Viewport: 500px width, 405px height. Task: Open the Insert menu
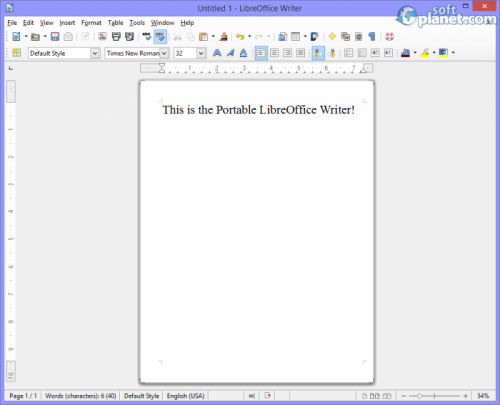[67, 23]
